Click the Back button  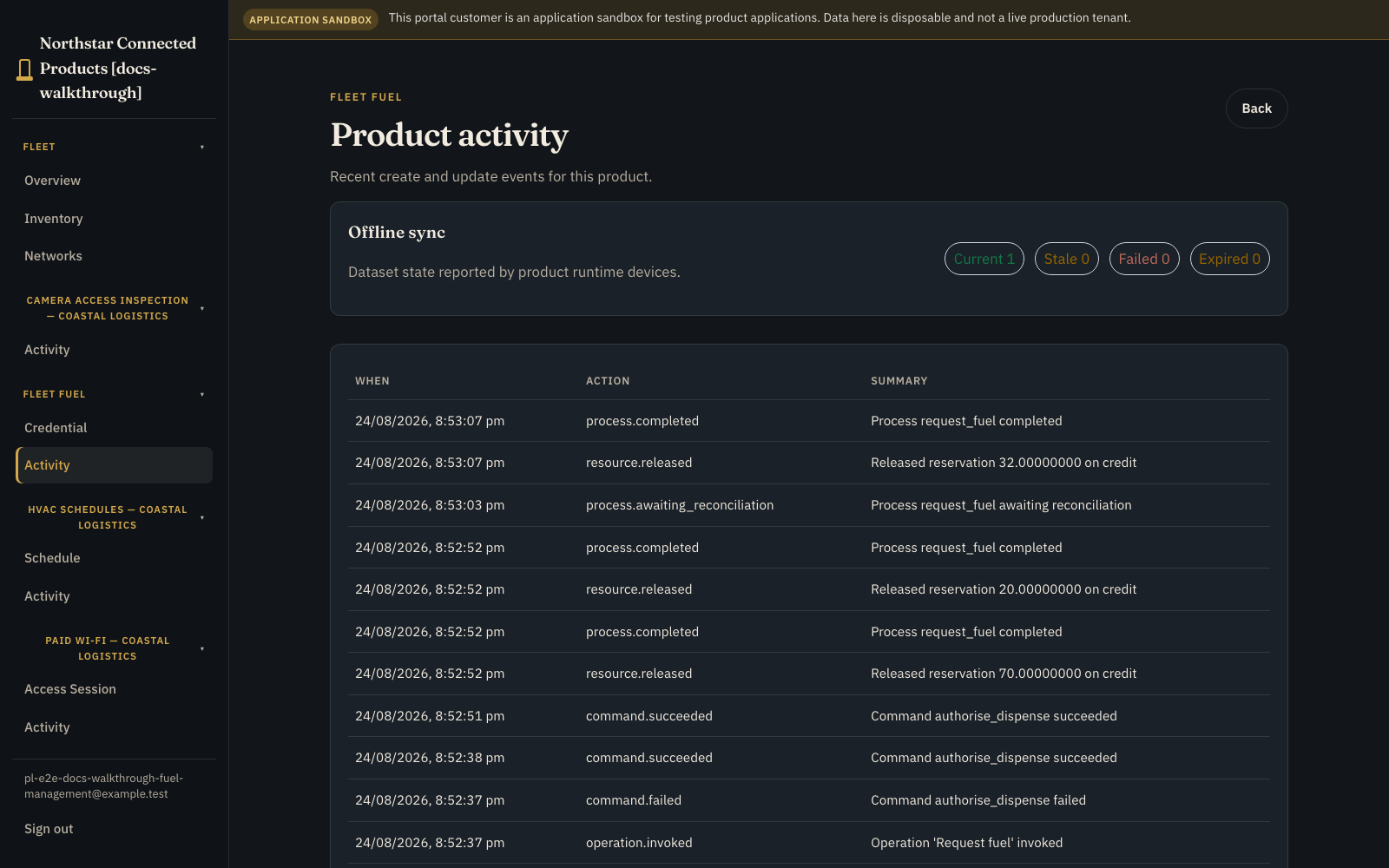(x=1256, y=108)
